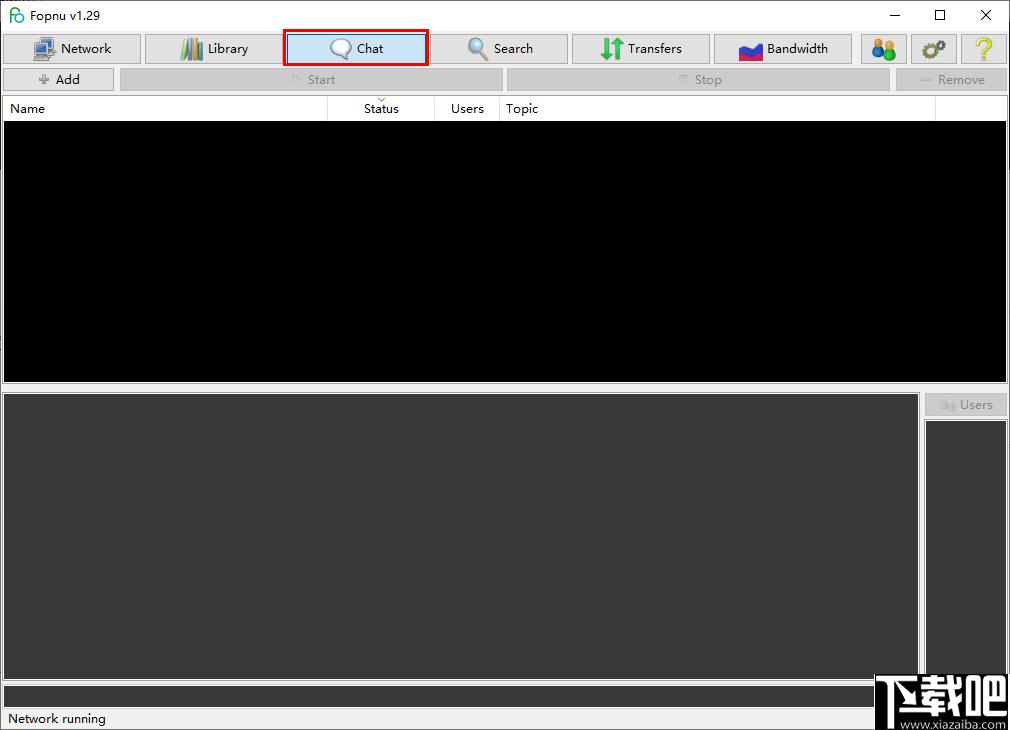Screen dimensions: 1010x730
Task: Click the Stop button
Action: click(698, 79)
